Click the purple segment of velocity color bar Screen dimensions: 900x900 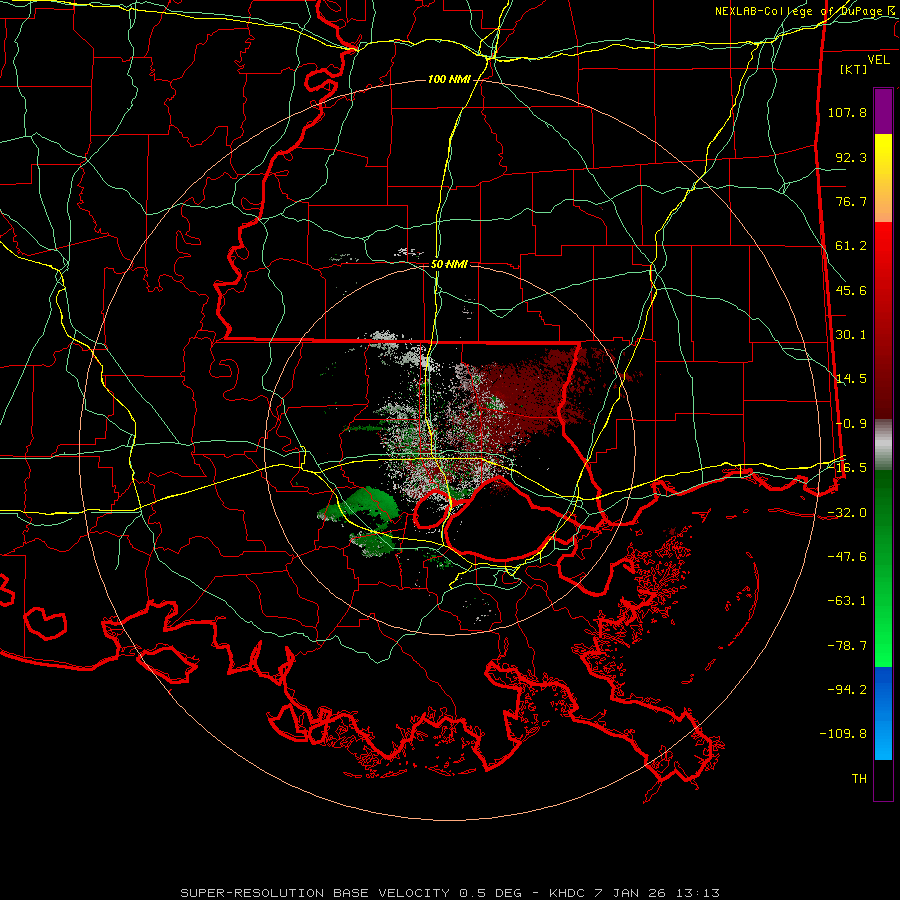click(883, 111)
